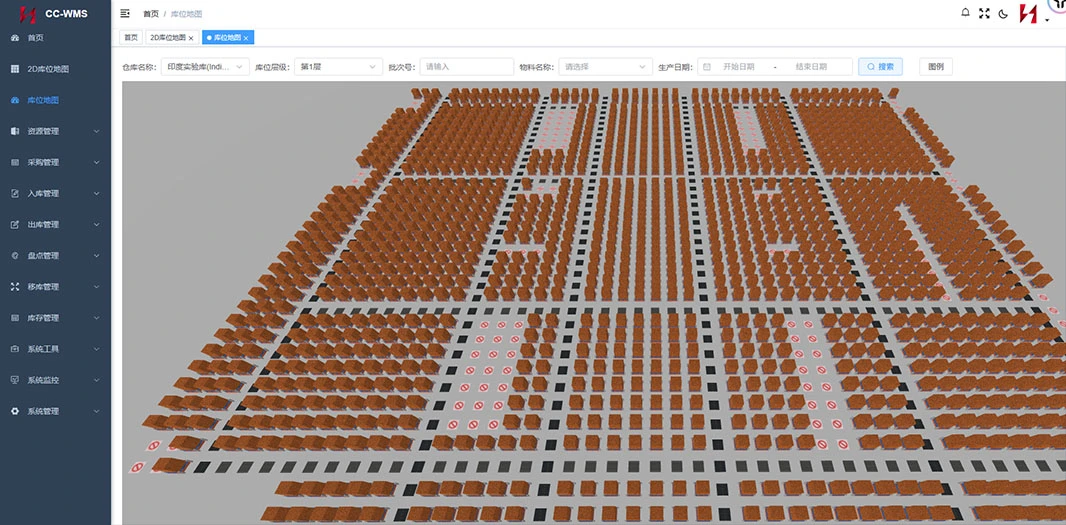Expand 入库管理 menu

pyautogui.click(x=55, y=193)
